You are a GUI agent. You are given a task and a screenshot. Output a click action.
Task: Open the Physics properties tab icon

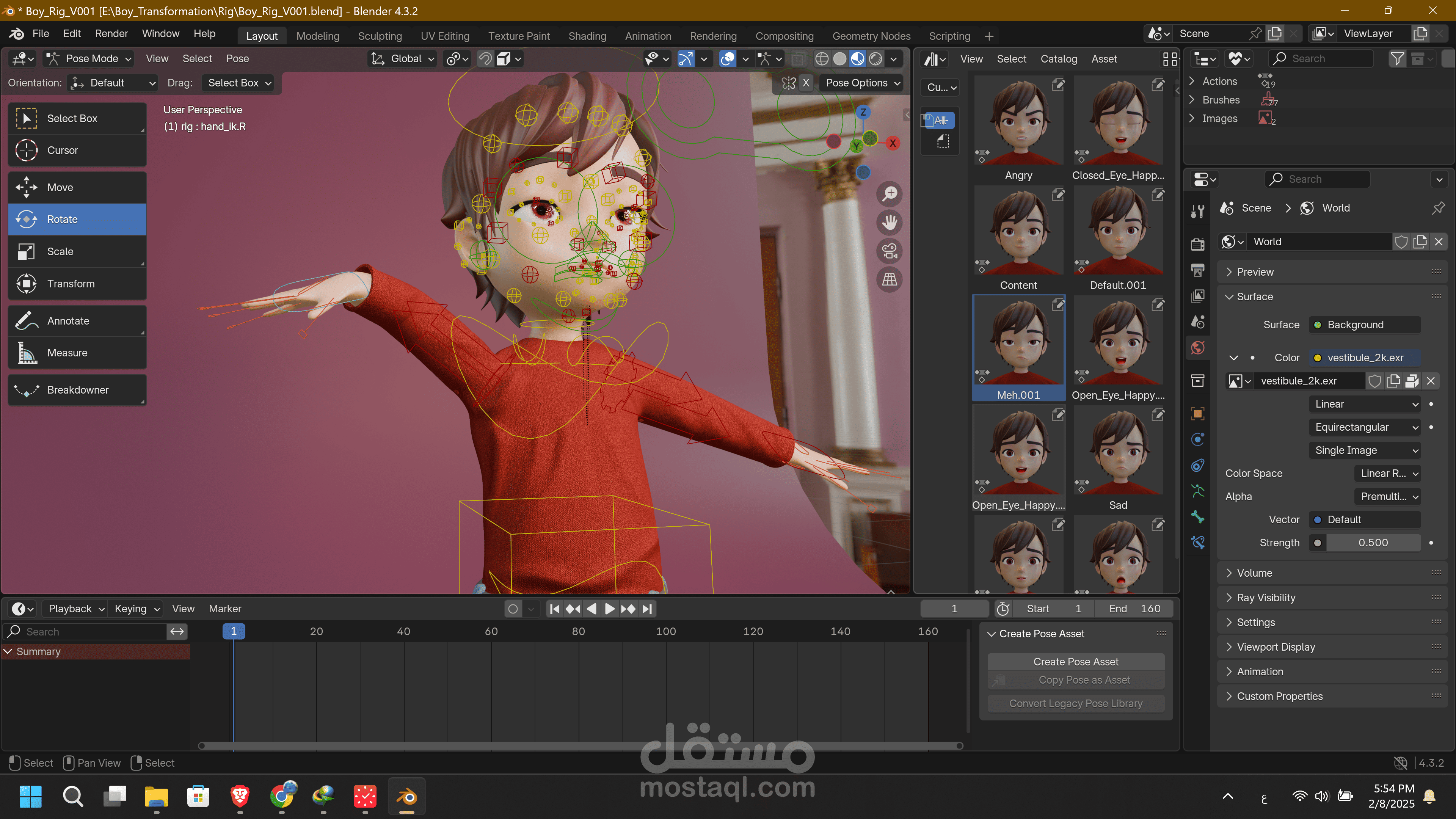(1198, 439)
